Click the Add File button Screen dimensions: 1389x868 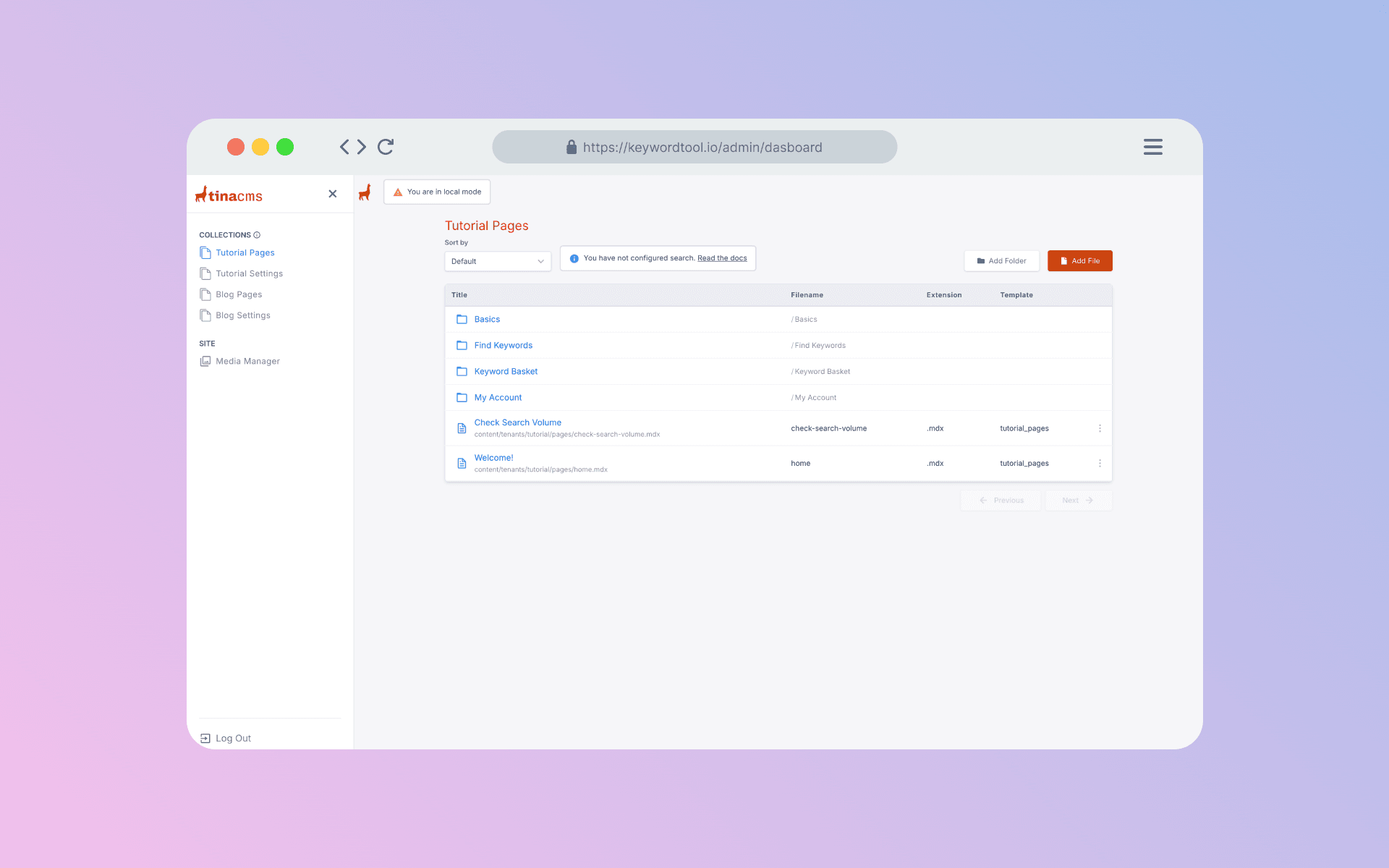click(1079, 260)
